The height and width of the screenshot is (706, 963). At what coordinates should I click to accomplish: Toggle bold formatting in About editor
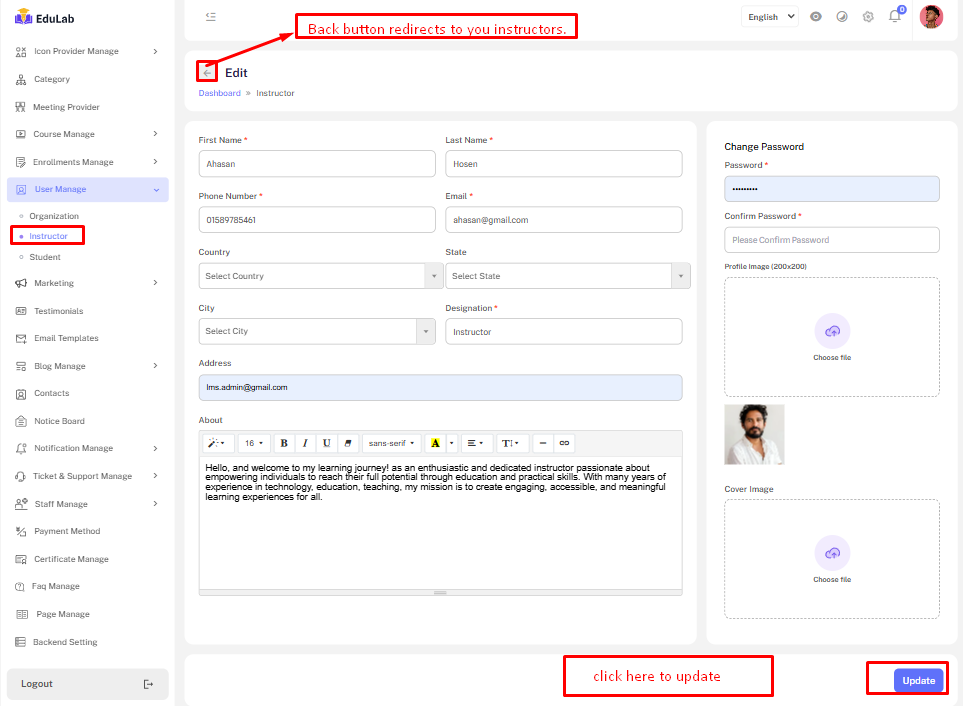click(284, 443)
